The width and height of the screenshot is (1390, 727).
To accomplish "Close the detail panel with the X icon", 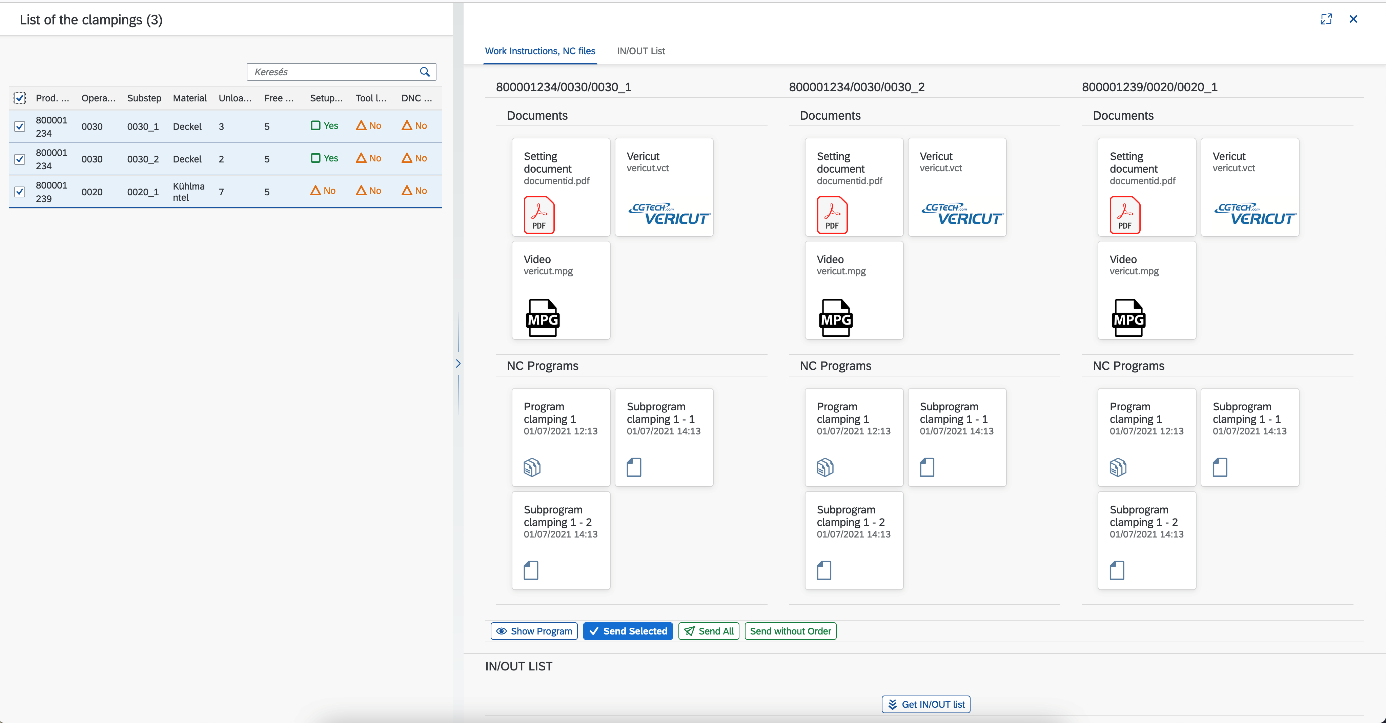I will pyautogui.click(x=1354, y=19).
